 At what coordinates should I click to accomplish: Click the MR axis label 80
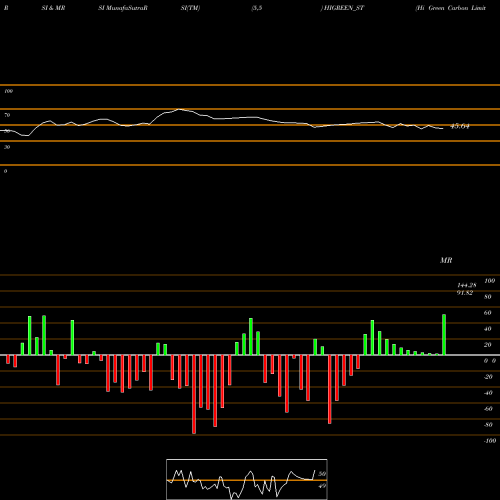488,297
